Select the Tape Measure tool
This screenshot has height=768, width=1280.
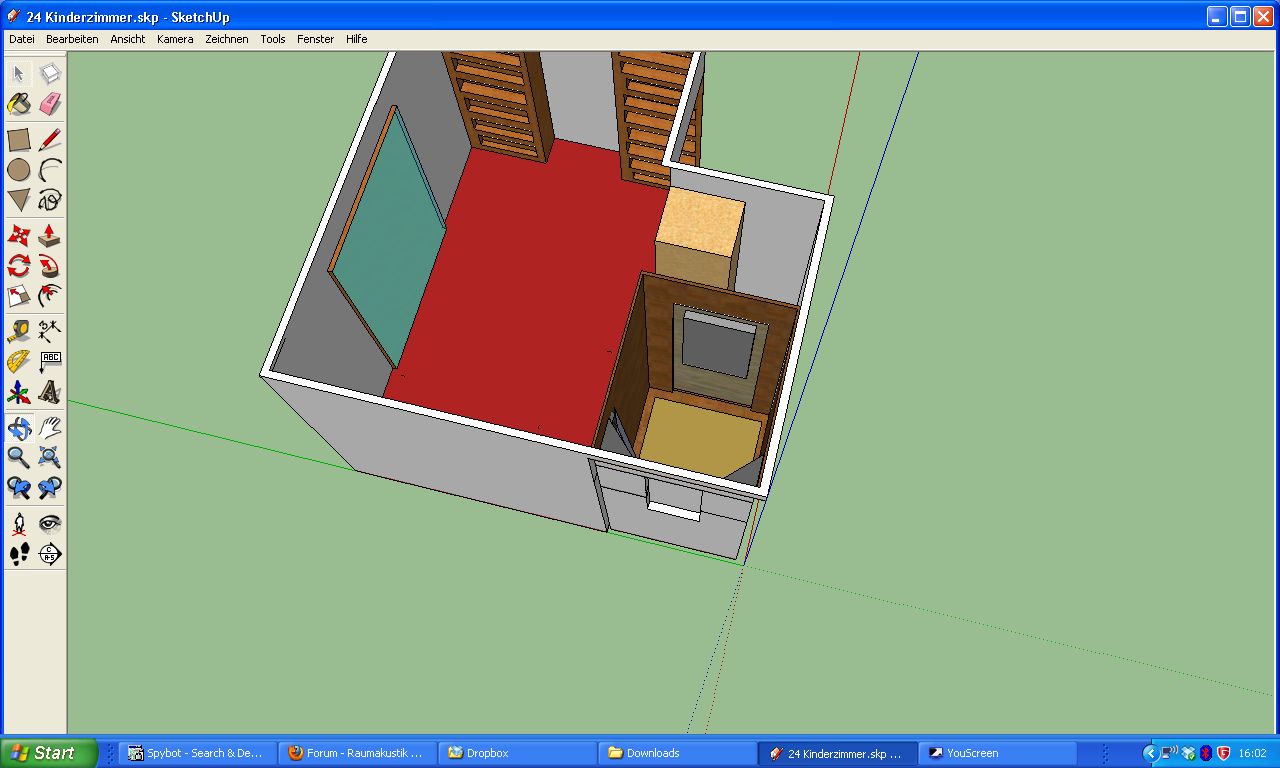[x=19, y=332]
